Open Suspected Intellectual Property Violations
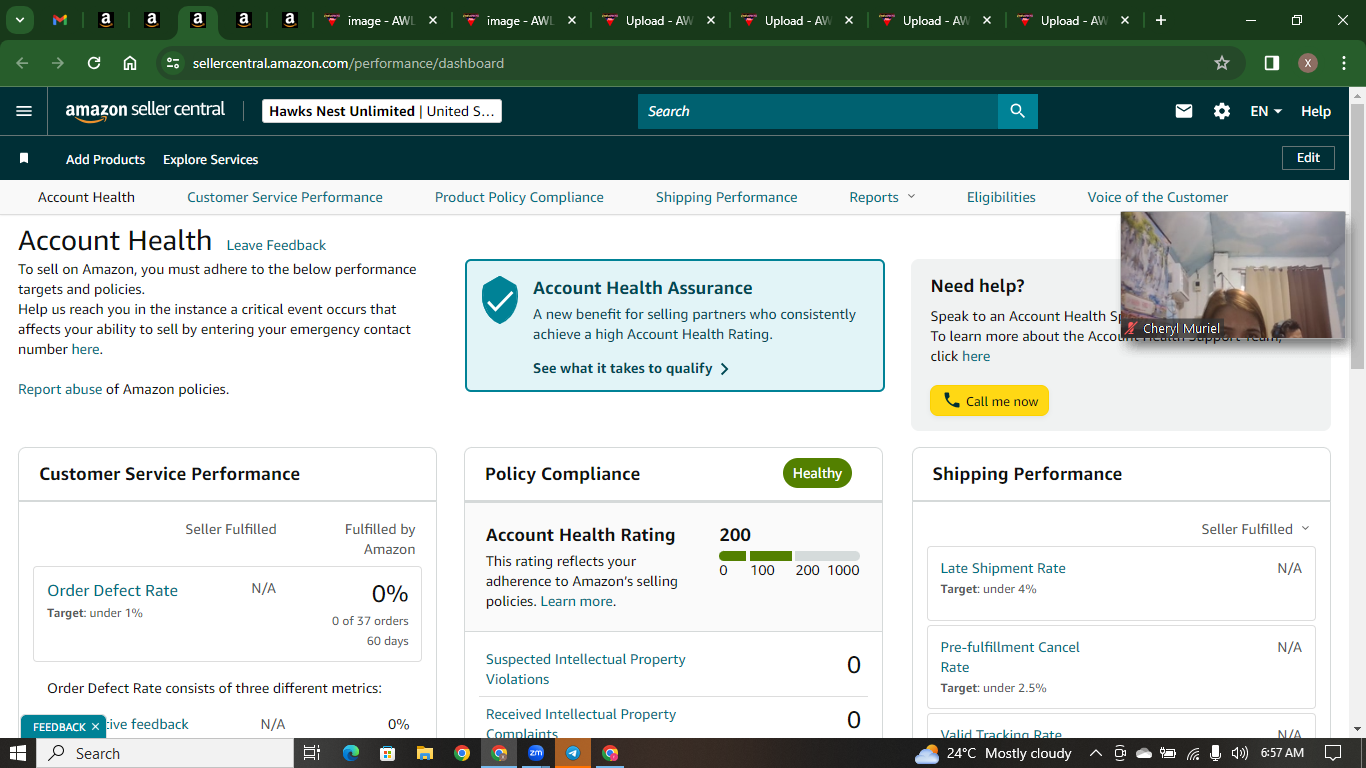 pyautogui.click(x=586, y=669)
